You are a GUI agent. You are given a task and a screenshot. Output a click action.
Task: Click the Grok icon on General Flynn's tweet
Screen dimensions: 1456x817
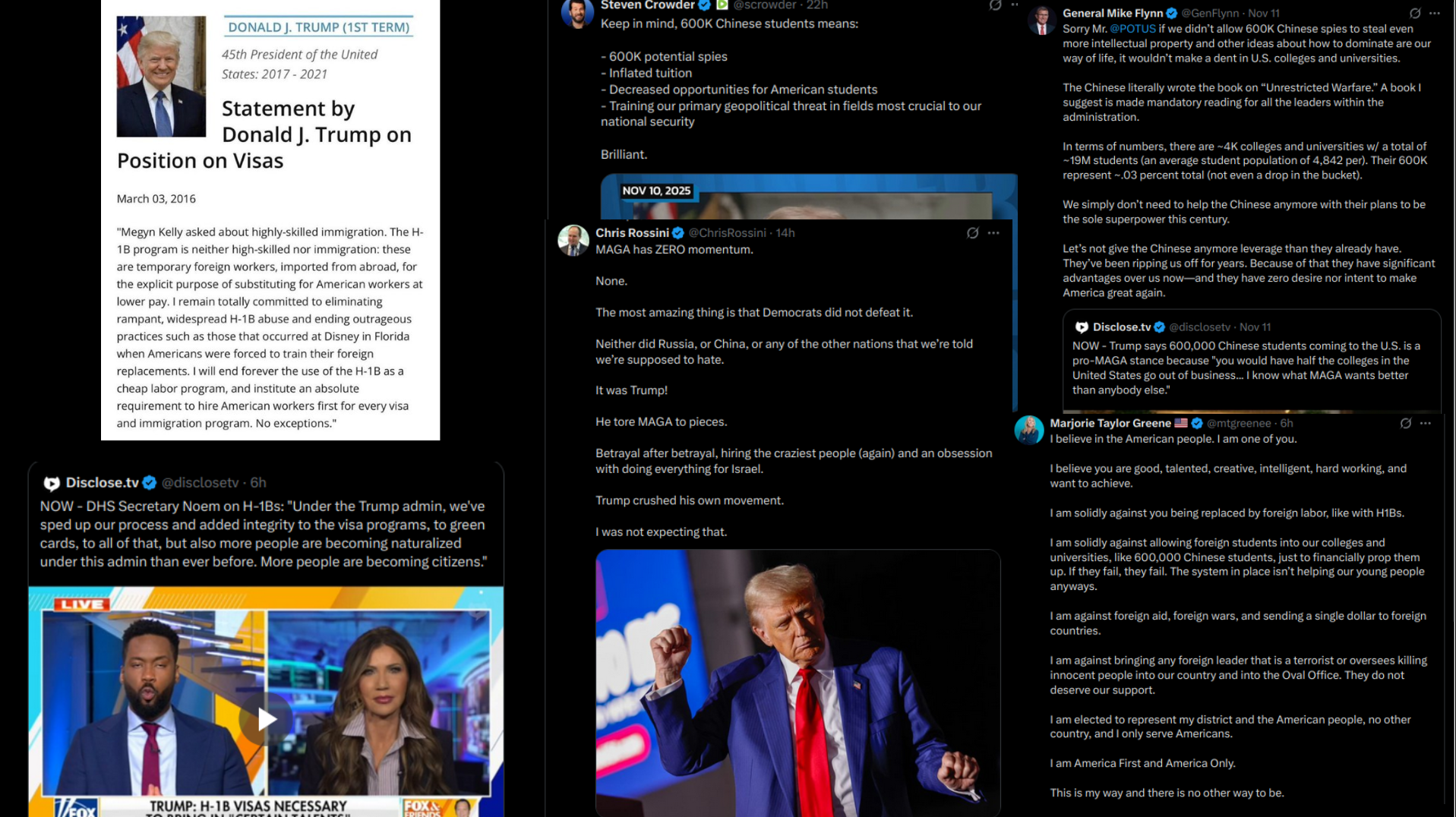[x=1414, y=13]
